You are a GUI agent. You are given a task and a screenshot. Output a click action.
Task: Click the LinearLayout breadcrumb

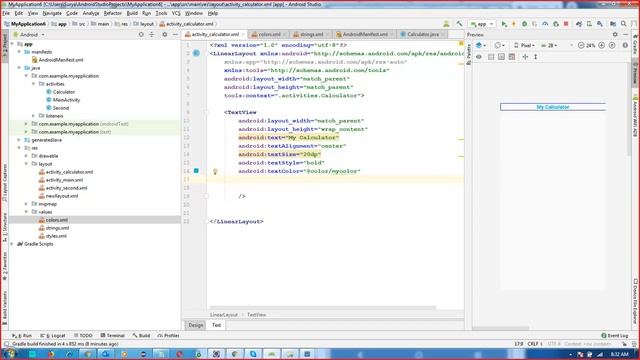pyautogui.click(x=224, y=315)
